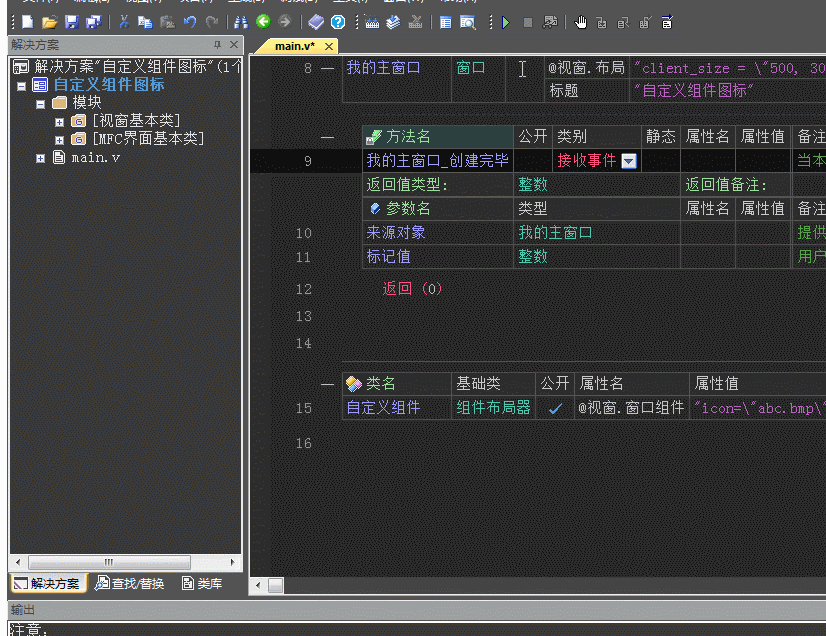Image resolution: width=826 pixels, height=636 pixels.
Task: Click solution panel scrollbar left arrow
Action: [x=18, y=562]
